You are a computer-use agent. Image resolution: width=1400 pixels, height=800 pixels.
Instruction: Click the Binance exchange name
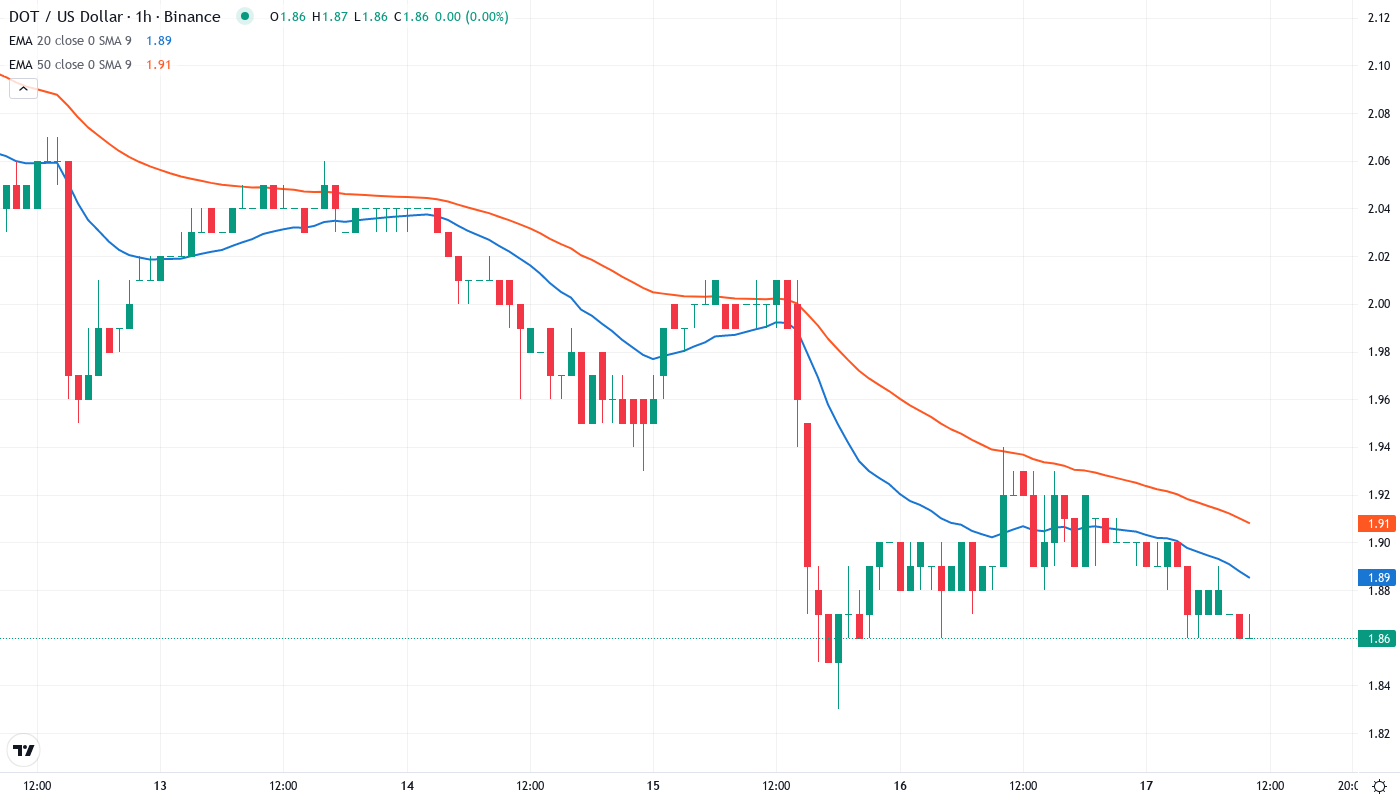(193, 16)
